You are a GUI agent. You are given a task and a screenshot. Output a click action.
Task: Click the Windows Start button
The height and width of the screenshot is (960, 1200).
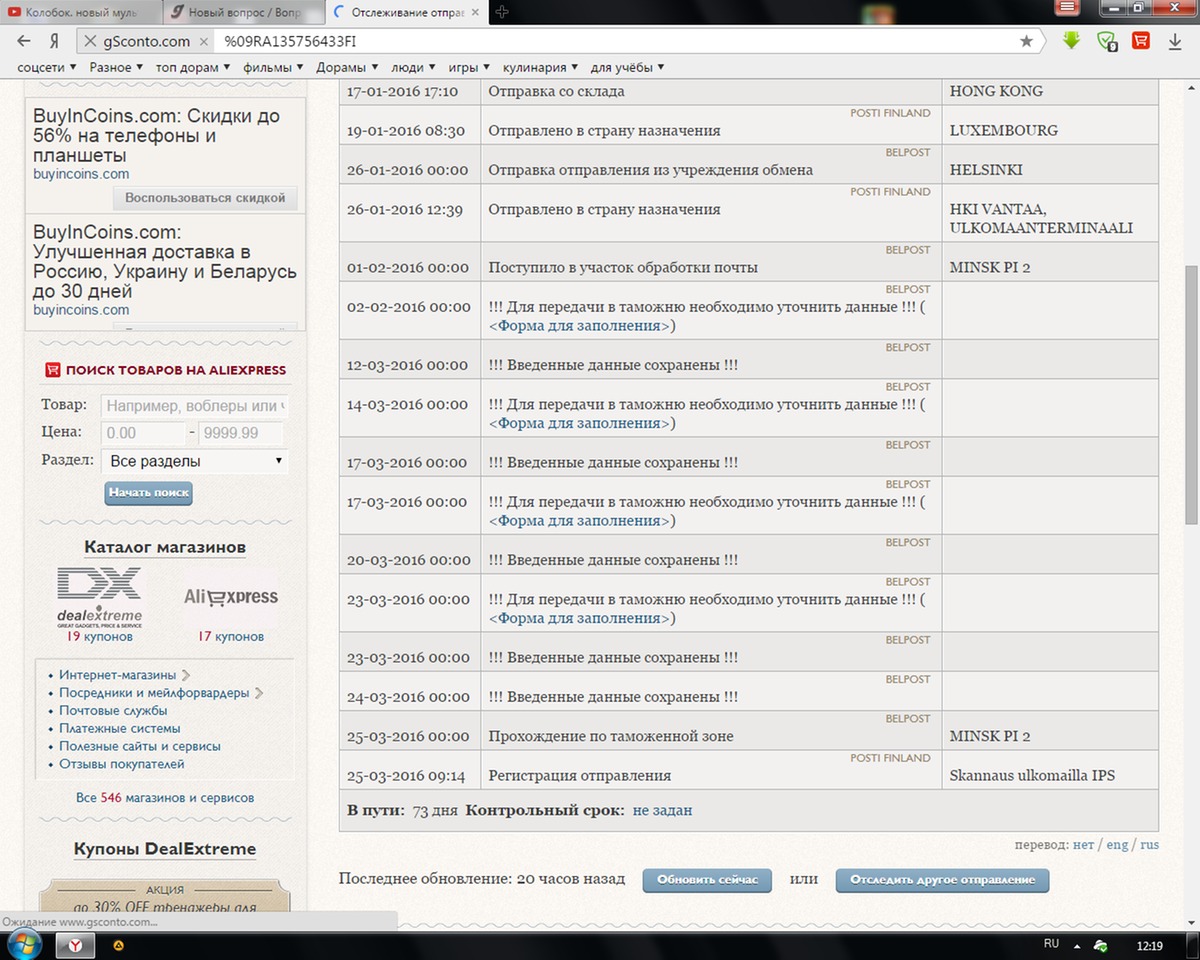click(22, 944)
